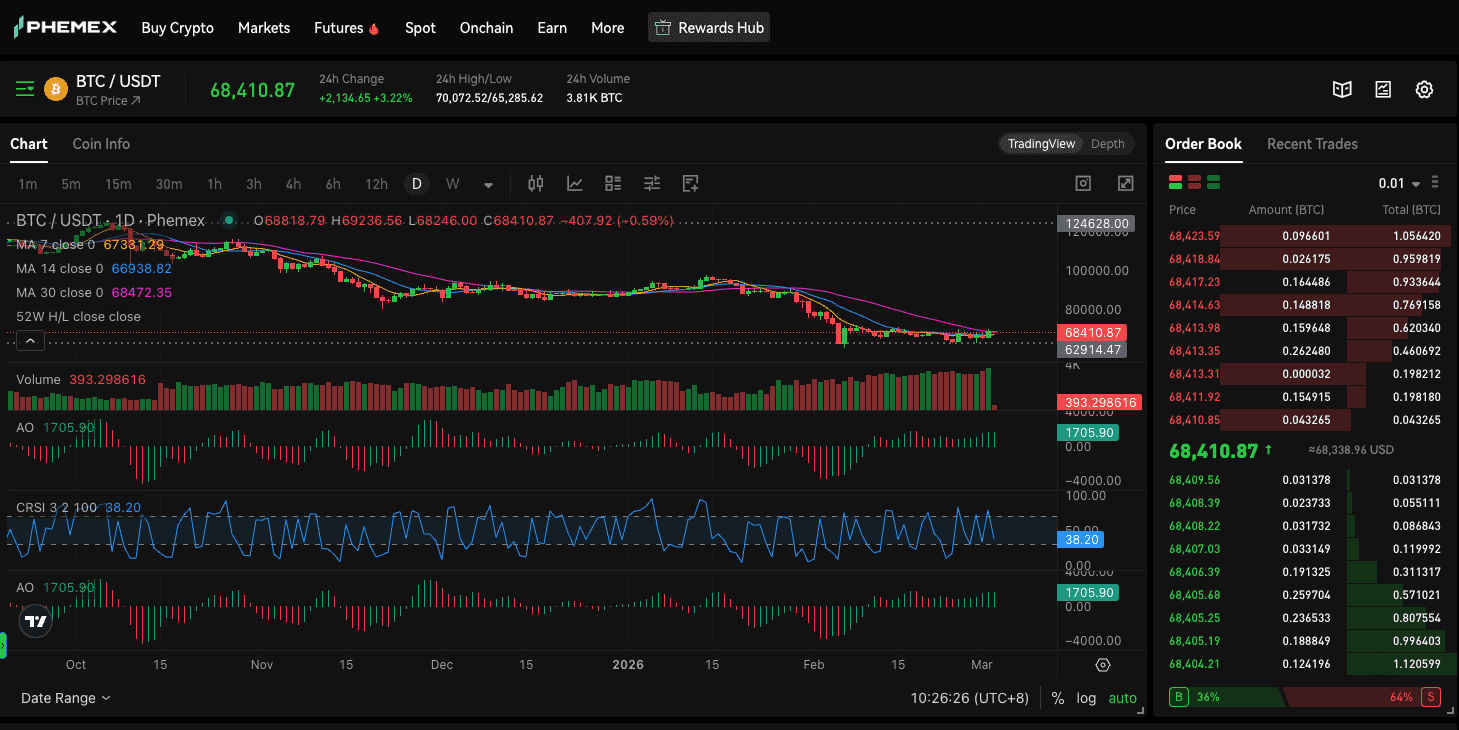Collapse the indicator legend with chevron
Viewport: 1459px width, 730px height.
pyautogui.click(x=30, y=341)
